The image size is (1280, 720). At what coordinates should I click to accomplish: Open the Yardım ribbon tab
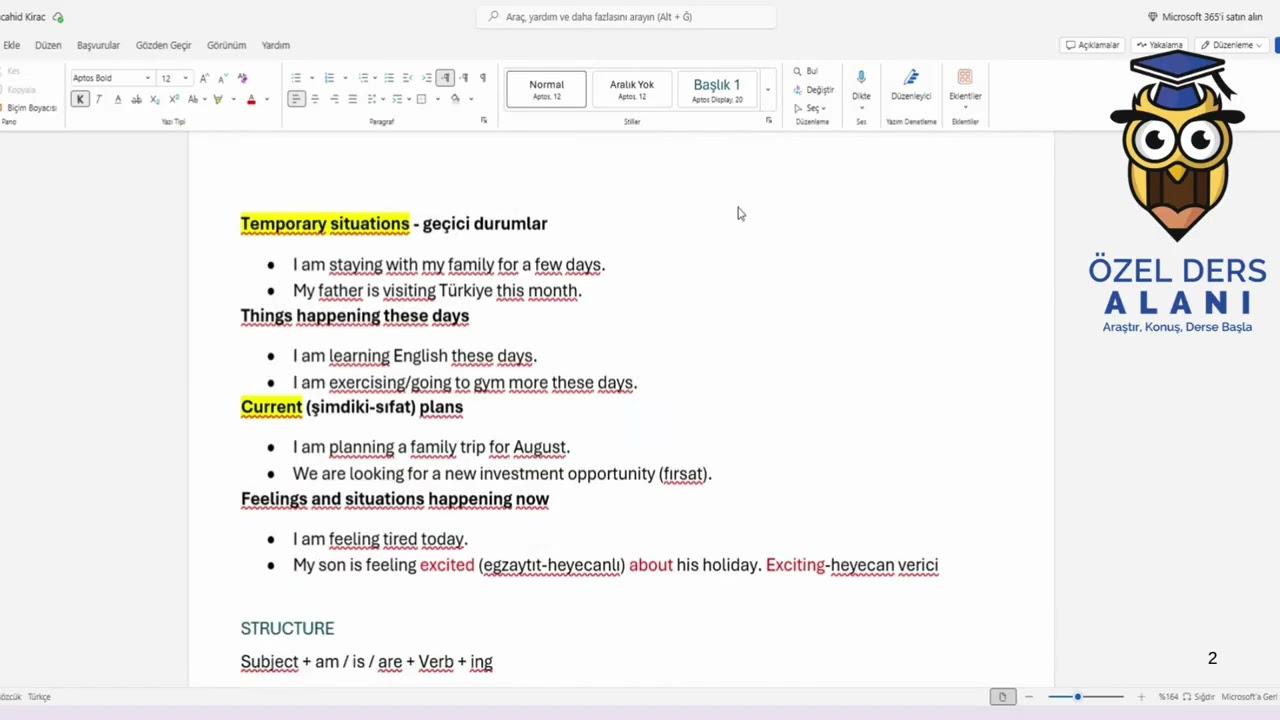click(x=275, y=45)
